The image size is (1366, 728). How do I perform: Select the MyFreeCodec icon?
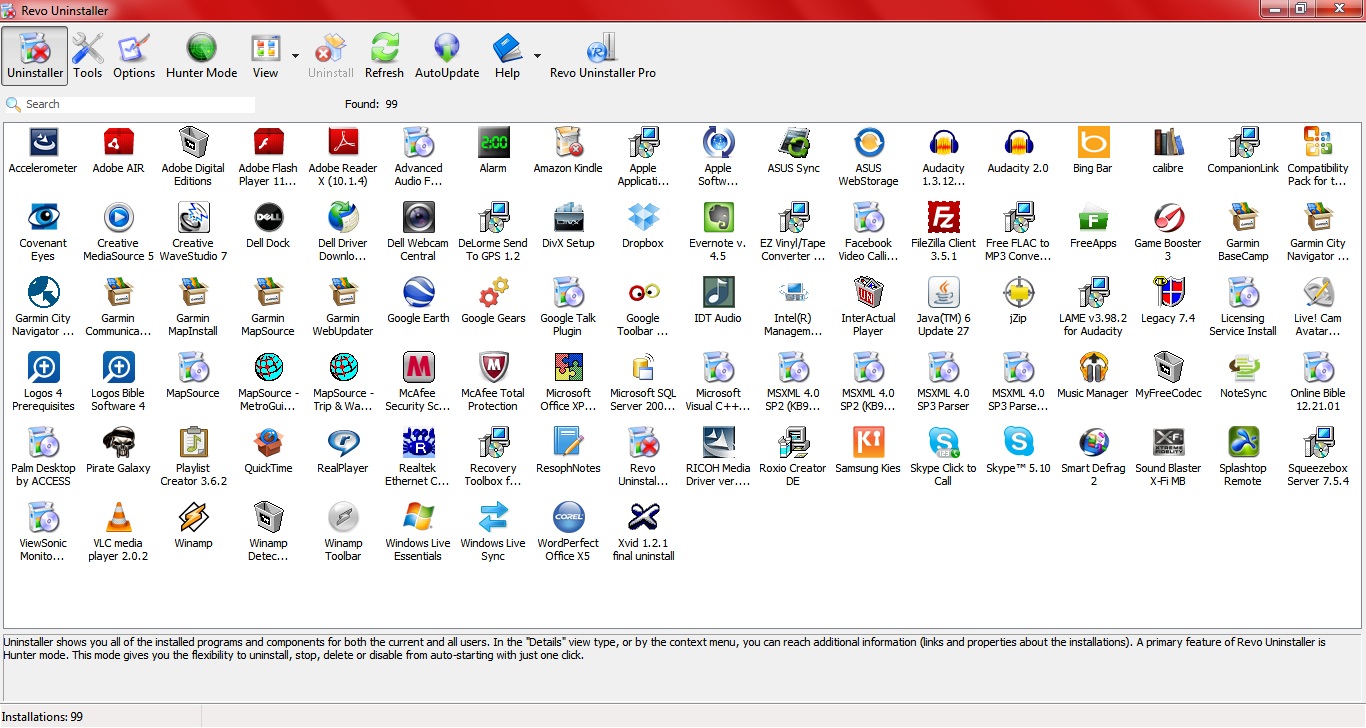(1168, 368)
